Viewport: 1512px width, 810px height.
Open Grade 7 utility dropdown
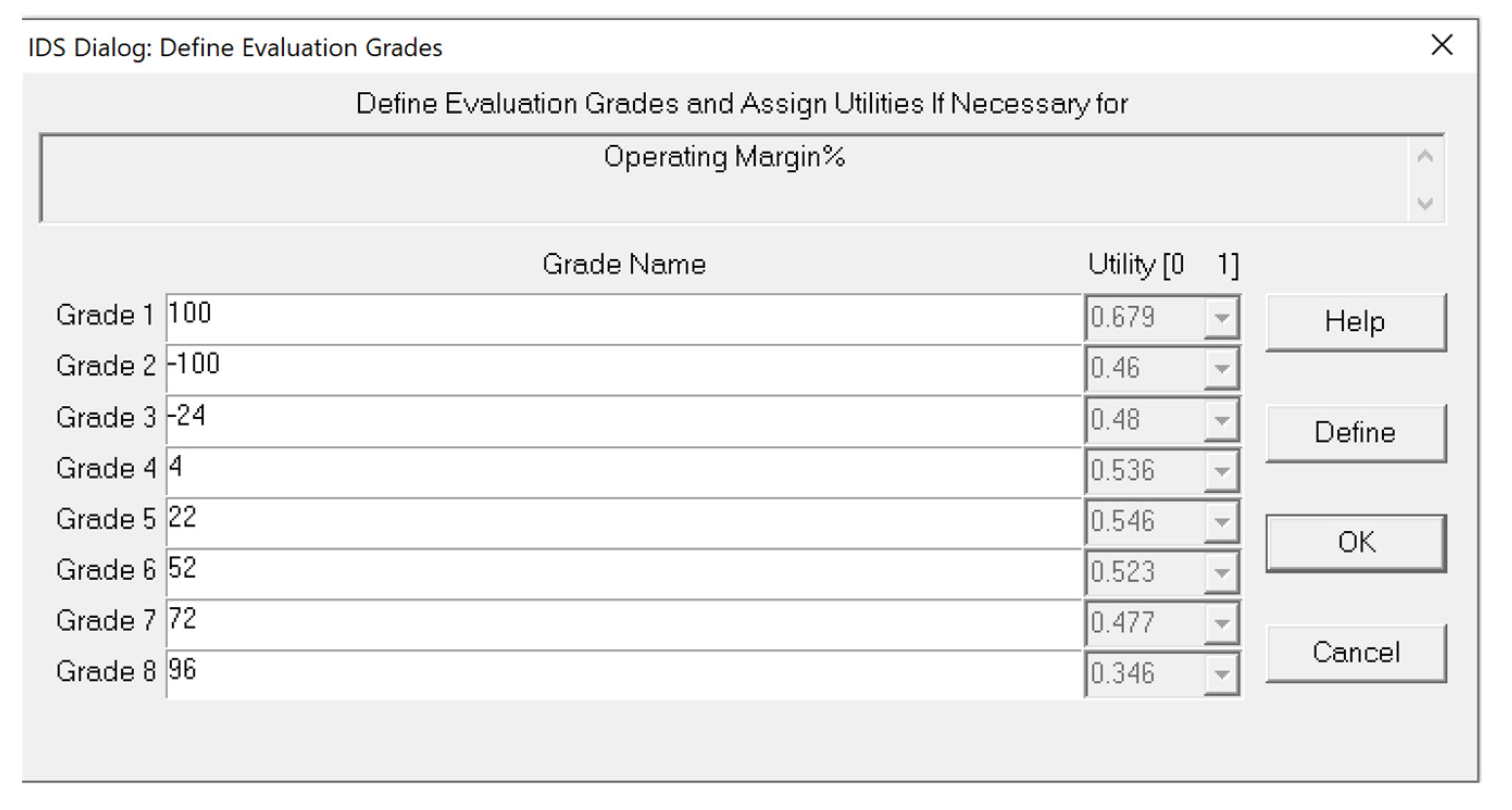pos(1221,623)
